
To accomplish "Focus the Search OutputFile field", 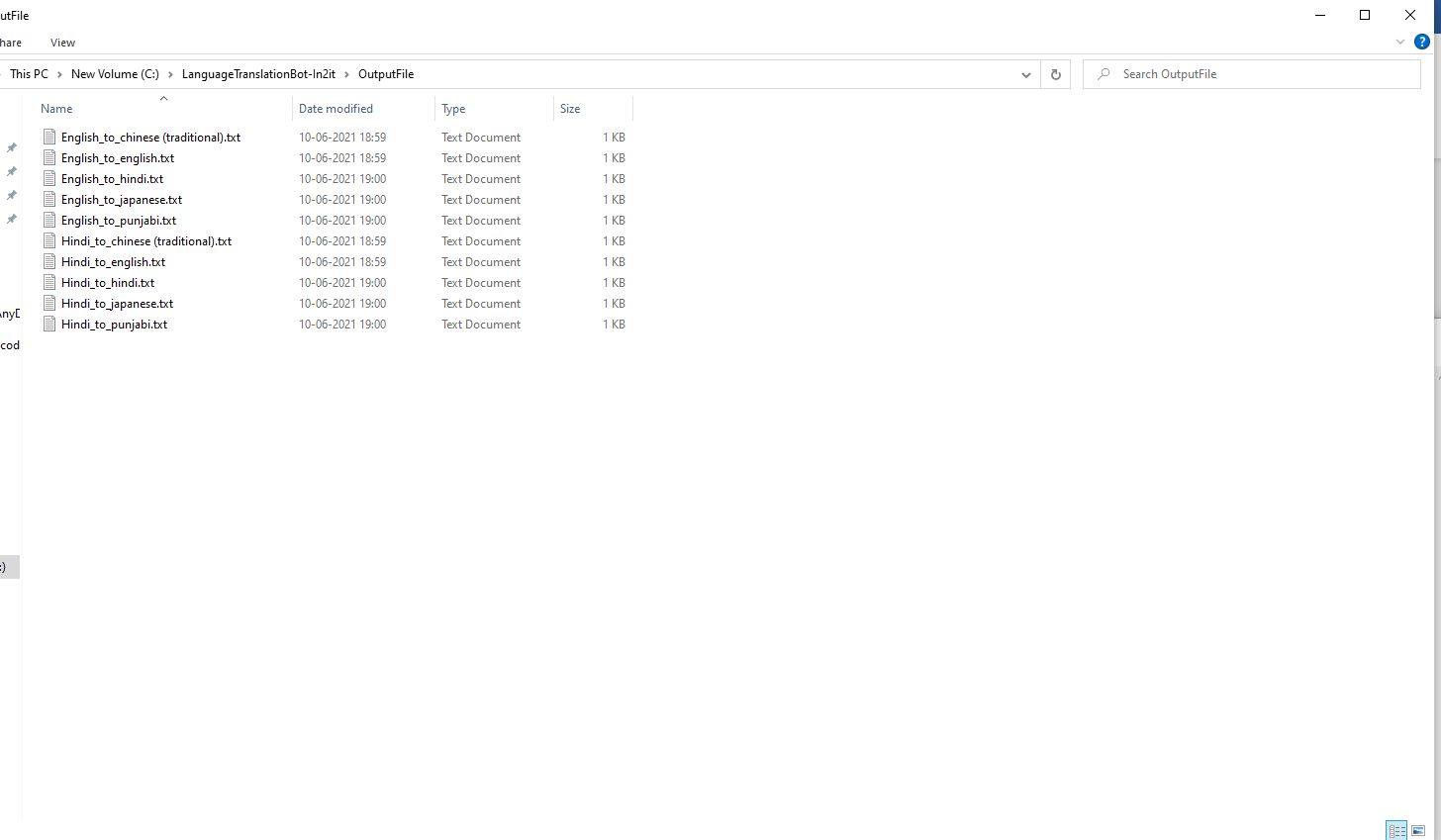I will 1252,74.
